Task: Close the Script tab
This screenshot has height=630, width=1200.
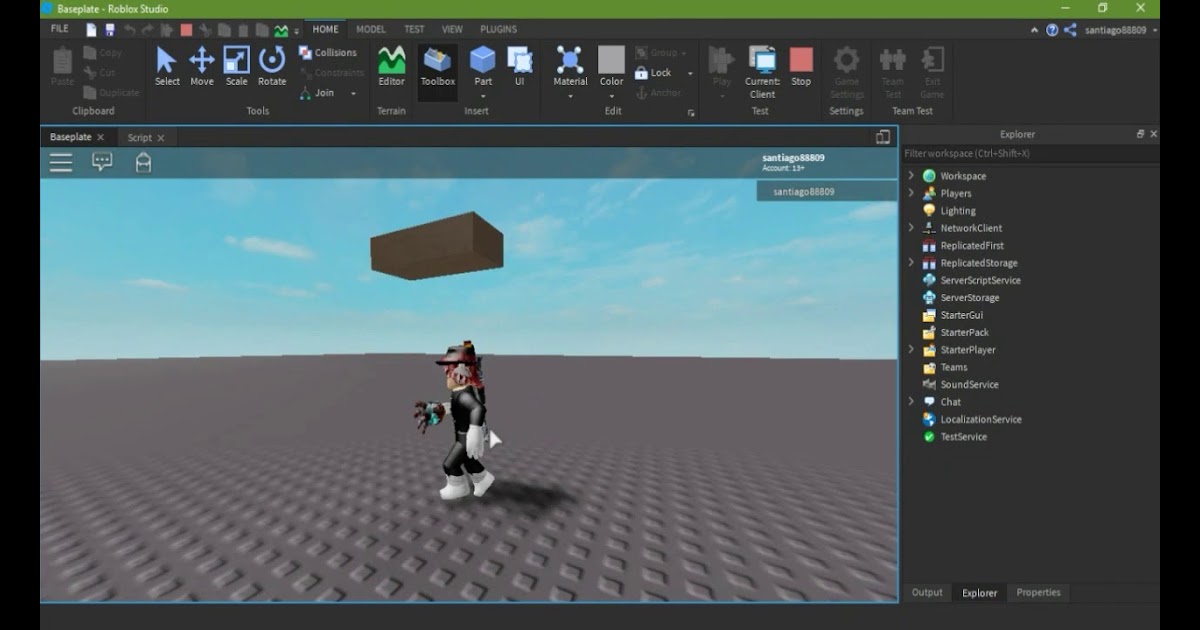Action: pos(161,138)
